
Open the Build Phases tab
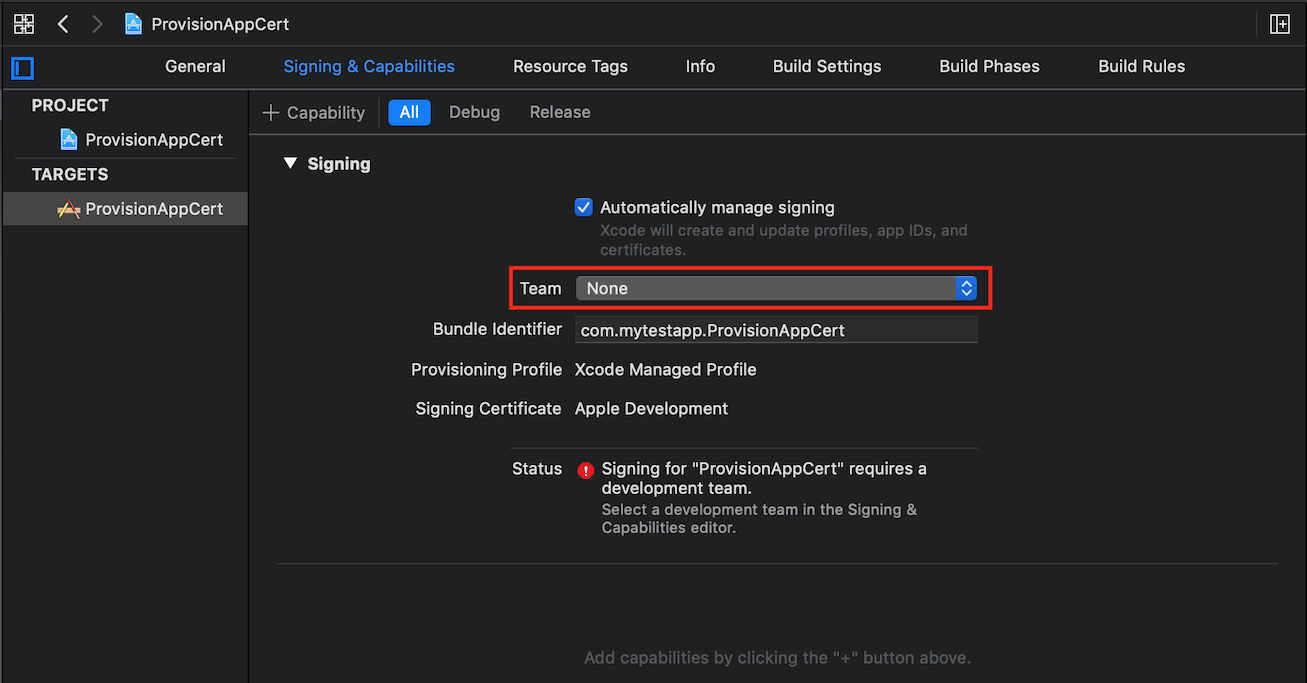[x=989, y=67]
